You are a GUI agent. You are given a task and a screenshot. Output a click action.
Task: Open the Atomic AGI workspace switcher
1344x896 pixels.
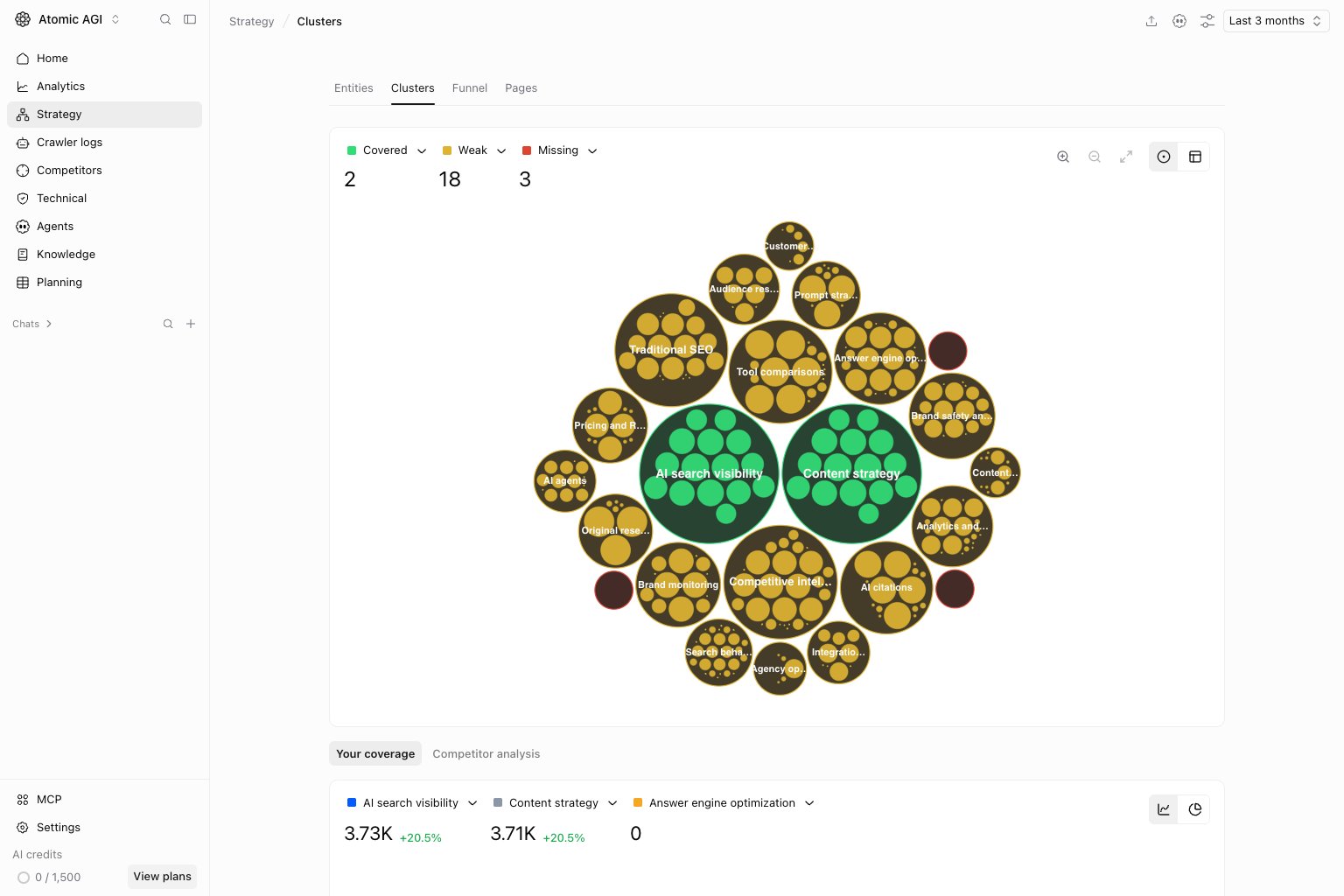pyautogui.click(x=68, y=19)
